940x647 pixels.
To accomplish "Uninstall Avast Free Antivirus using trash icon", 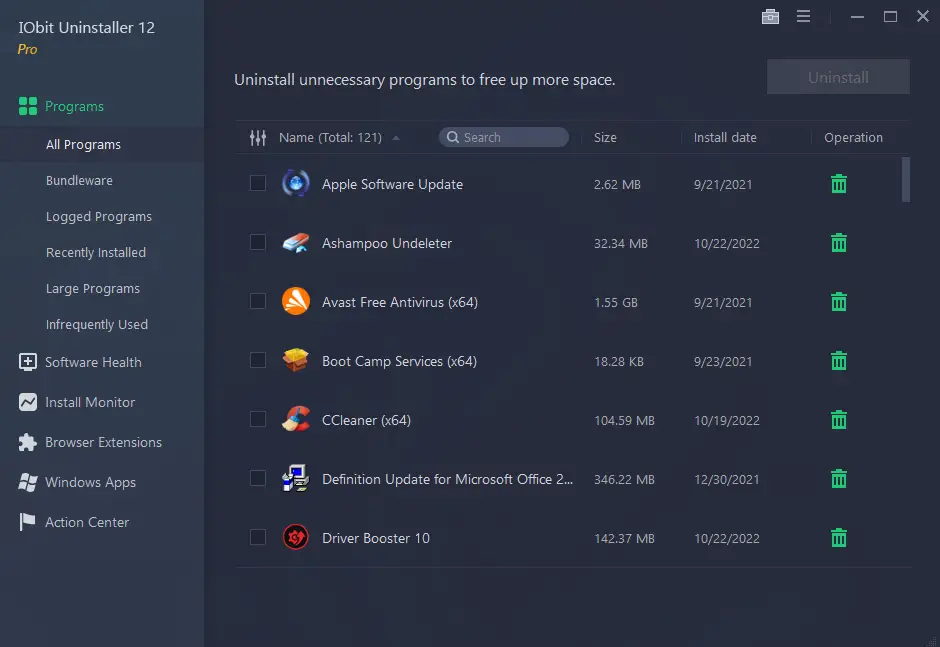I will (x=839, y=302).
